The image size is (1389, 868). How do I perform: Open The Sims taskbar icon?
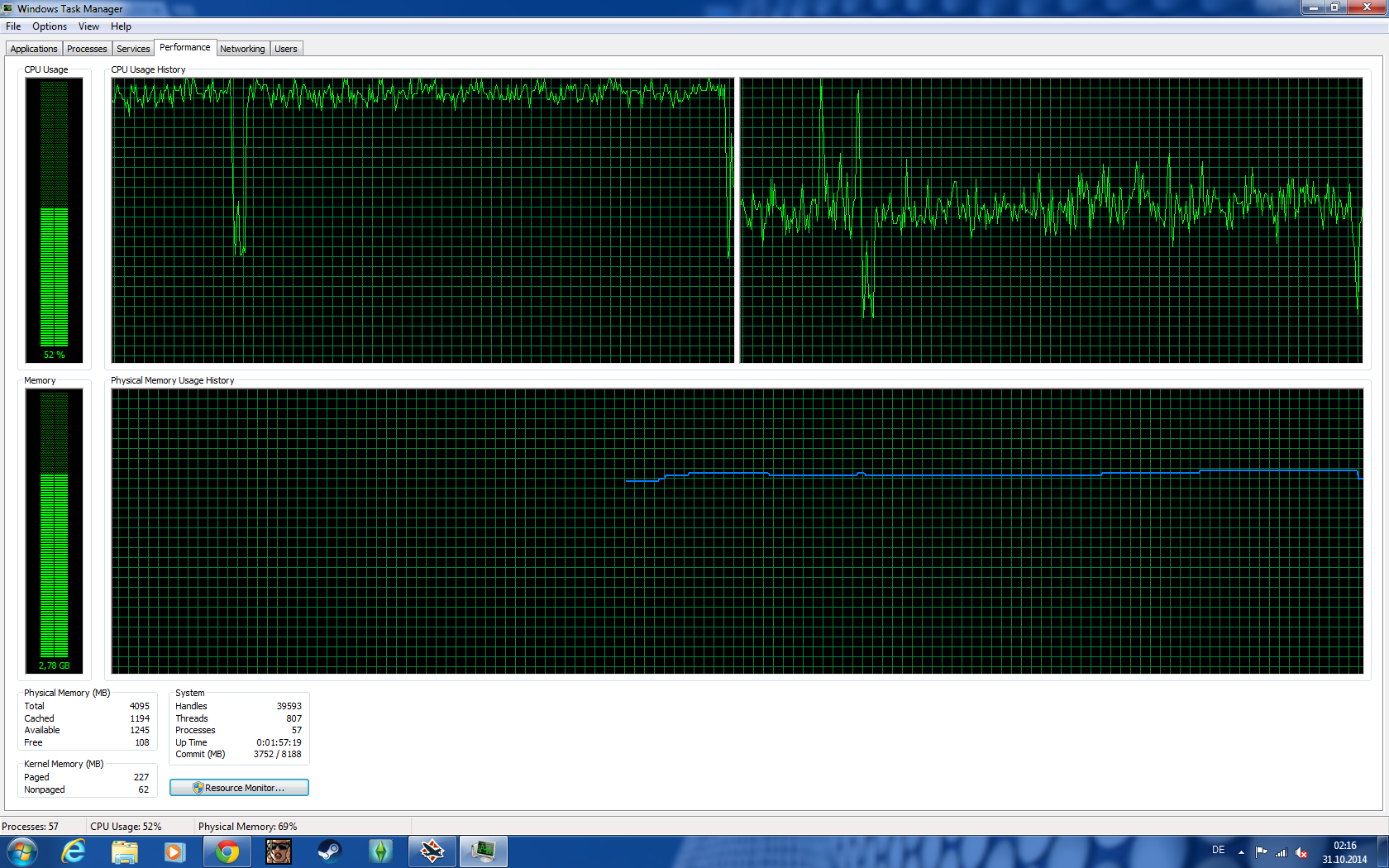(380, 851)
